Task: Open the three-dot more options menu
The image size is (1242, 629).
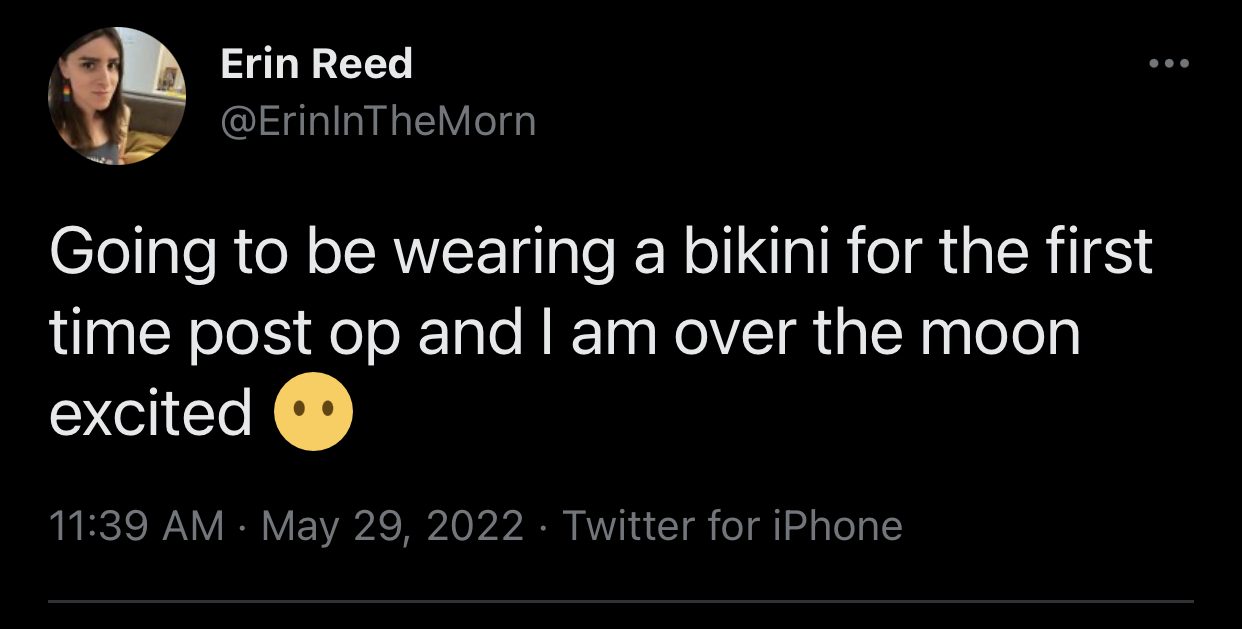Action: coord(1168,63)
